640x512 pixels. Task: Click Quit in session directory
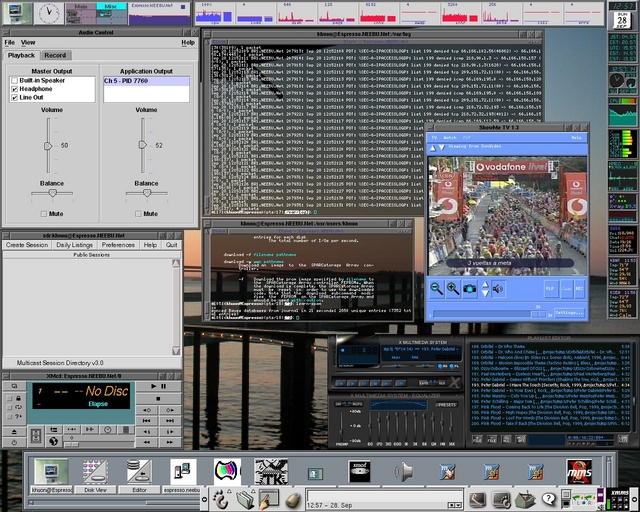[171, 245]
